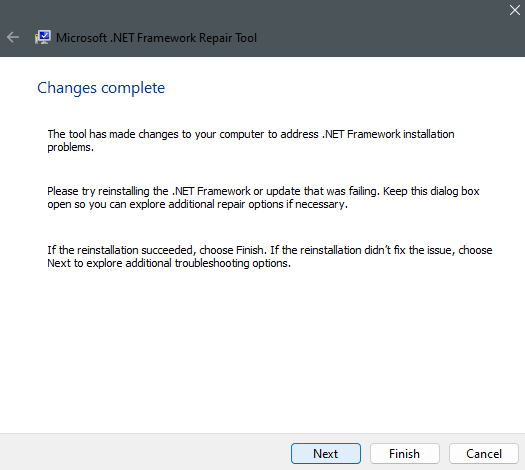Image resolution: width=525 pixels, height=470 pixels.
Task: Click the word problems in first paragraph
Action: (x=70, y=147)
